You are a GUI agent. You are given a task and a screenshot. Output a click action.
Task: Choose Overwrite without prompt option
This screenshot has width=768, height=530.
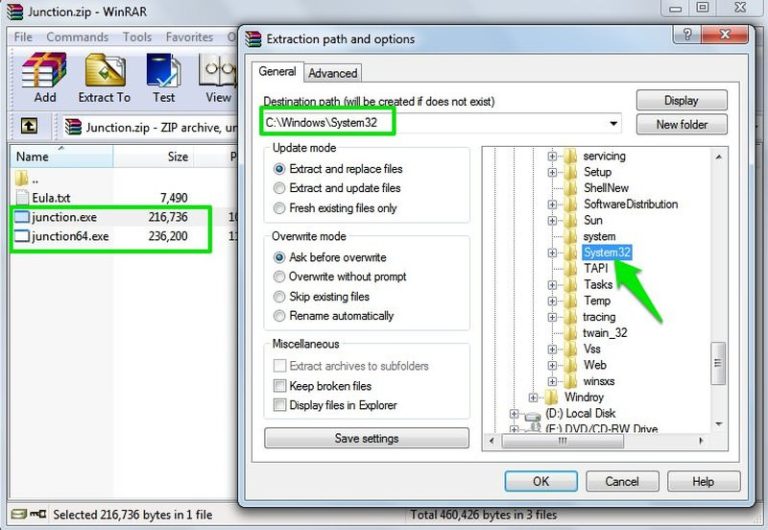pyautogui.click(x=340, y=277)
